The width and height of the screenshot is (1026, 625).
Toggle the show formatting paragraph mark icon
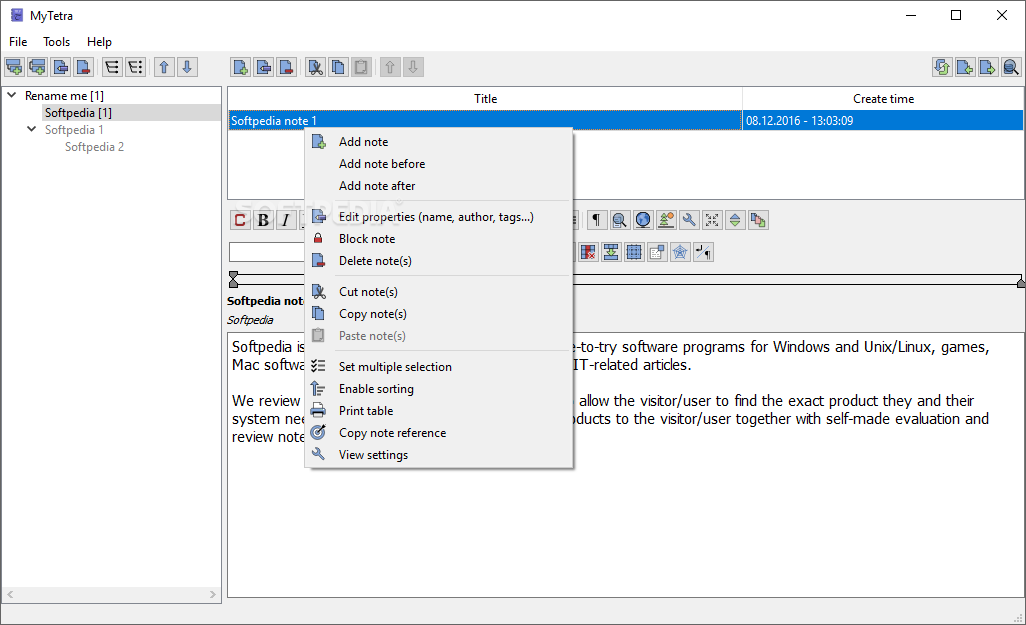coord(596,220)
